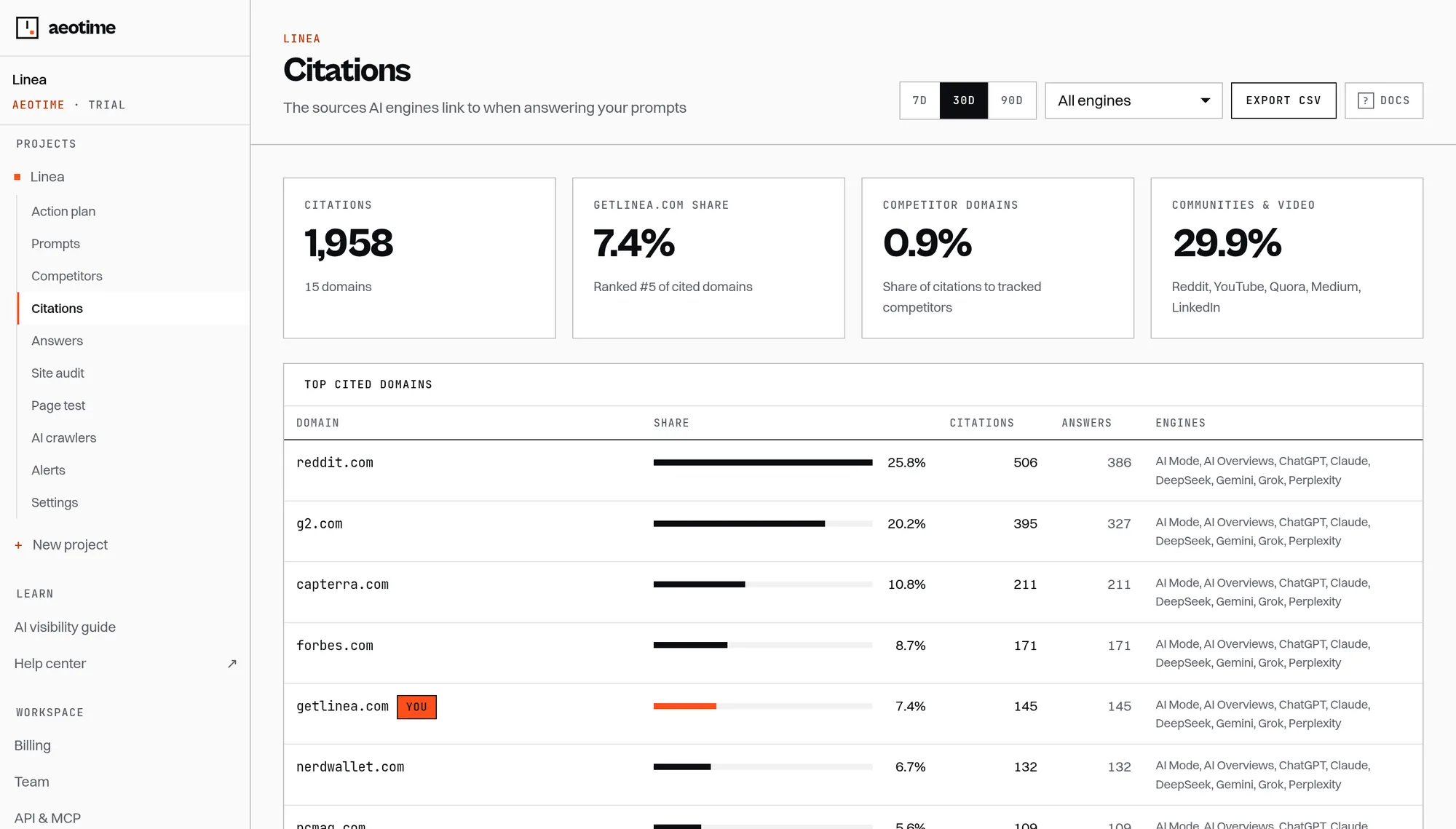Open the All engines dropdown

tap(1133, 100)
